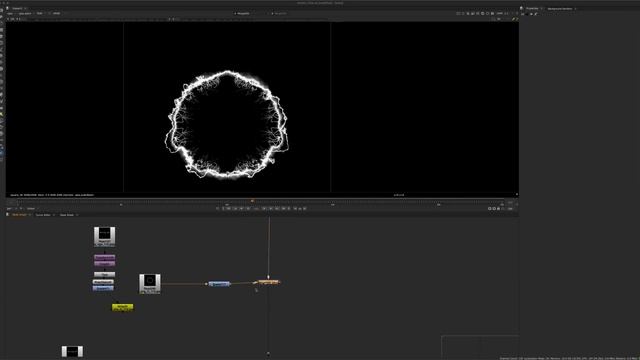The image size is (640, 360).
Task: Select the yellow node in node graph
Action: pos(122,307)
